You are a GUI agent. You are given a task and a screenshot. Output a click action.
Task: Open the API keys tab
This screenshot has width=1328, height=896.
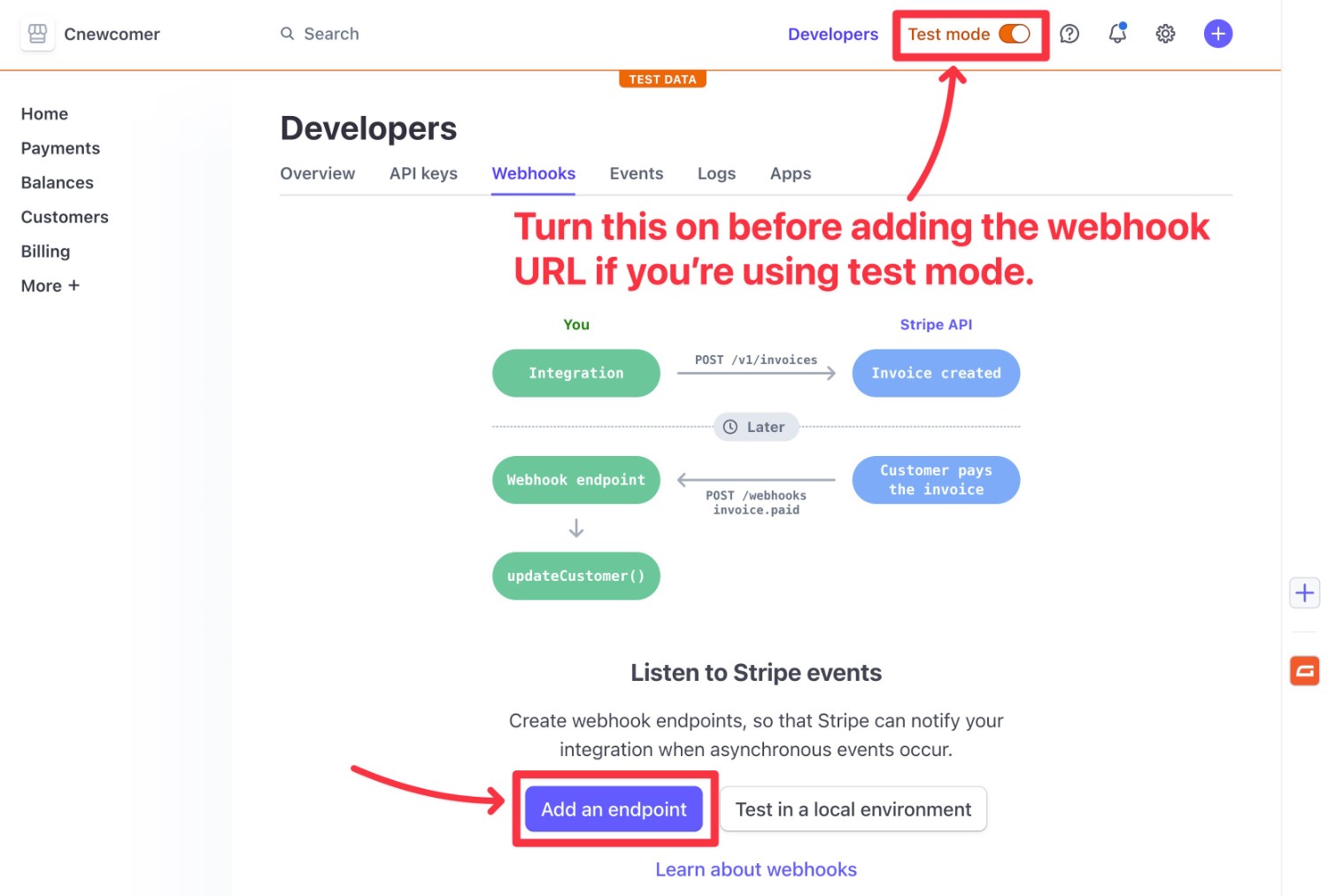(423, 174)
